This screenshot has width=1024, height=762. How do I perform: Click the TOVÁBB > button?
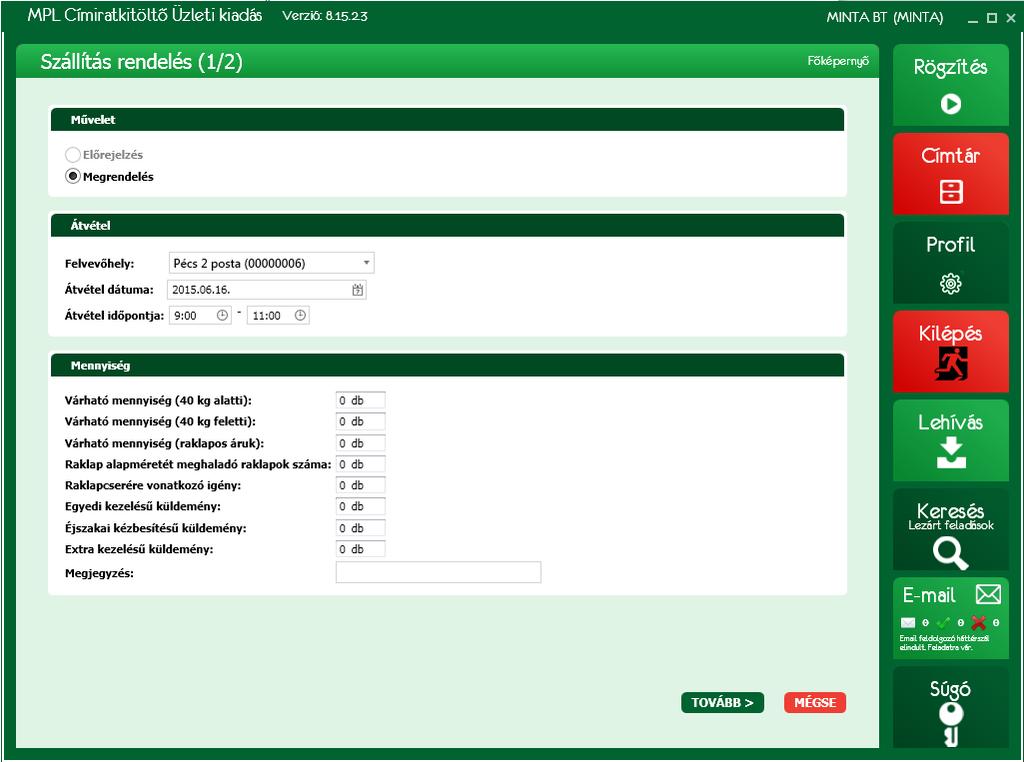coord(722,703)
